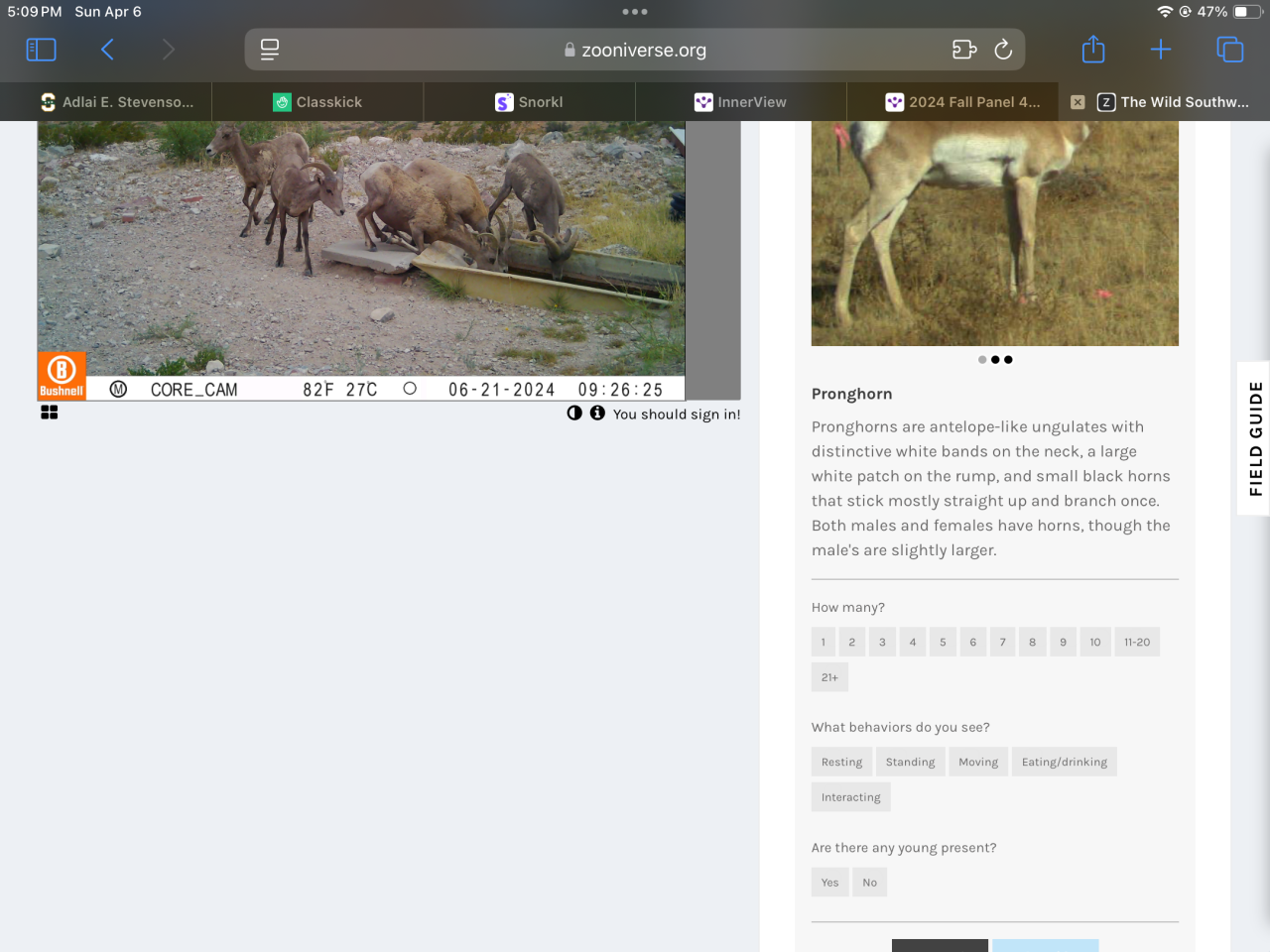The image size is (1270, 952).
Task: Select count 6 for How many
Action: click(973, 642)
